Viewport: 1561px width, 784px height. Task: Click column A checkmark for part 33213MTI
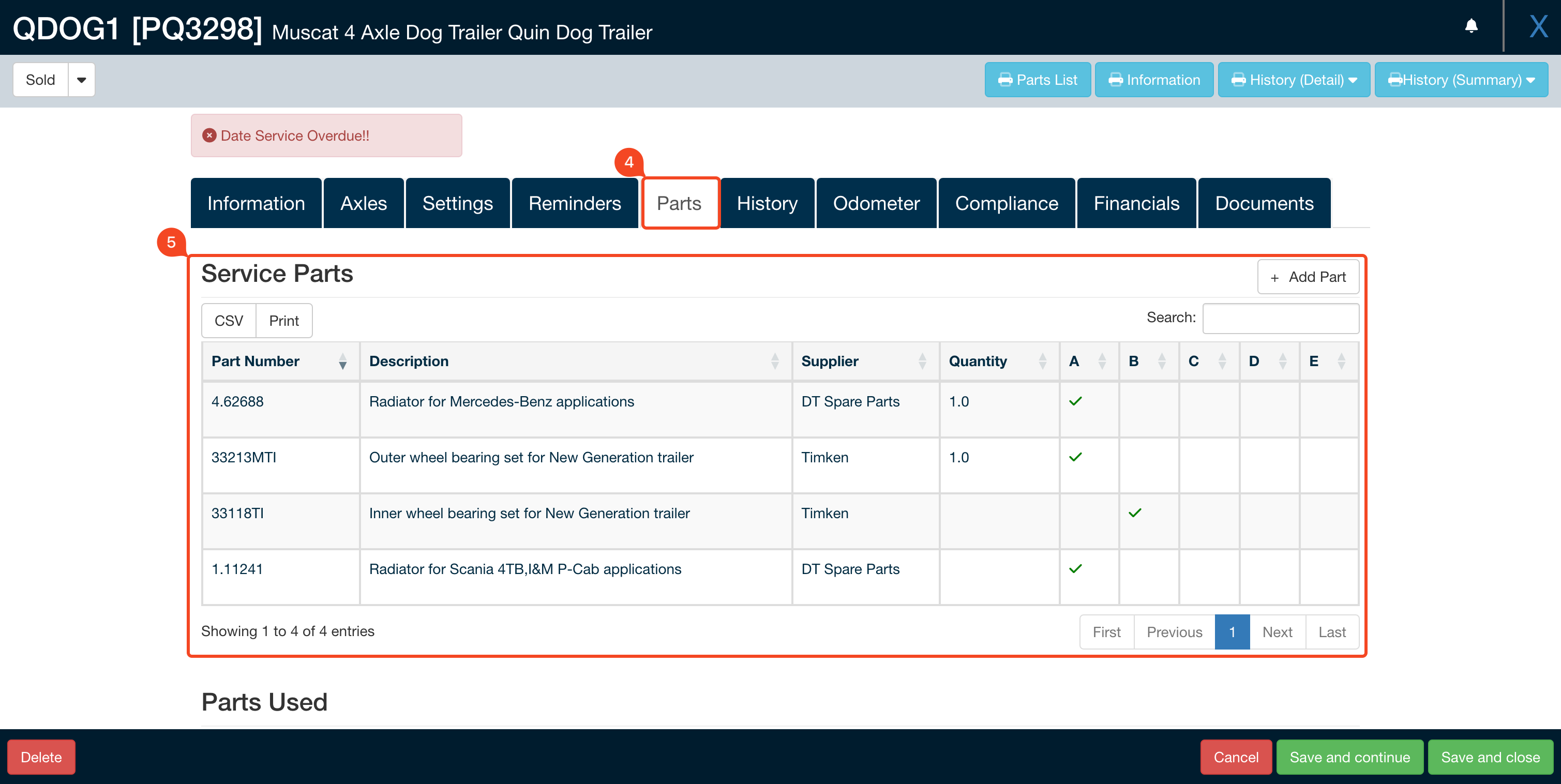click(x=1075, y=457)
